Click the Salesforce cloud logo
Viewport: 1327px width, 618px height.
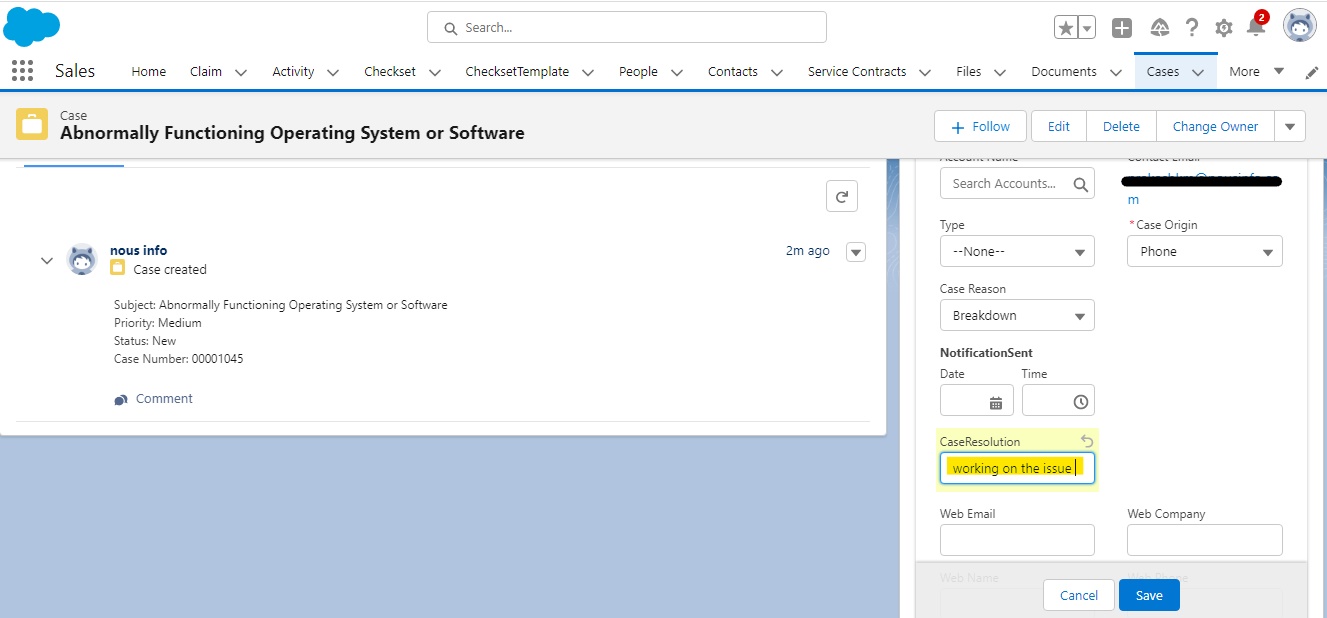(x=32, y=25)
